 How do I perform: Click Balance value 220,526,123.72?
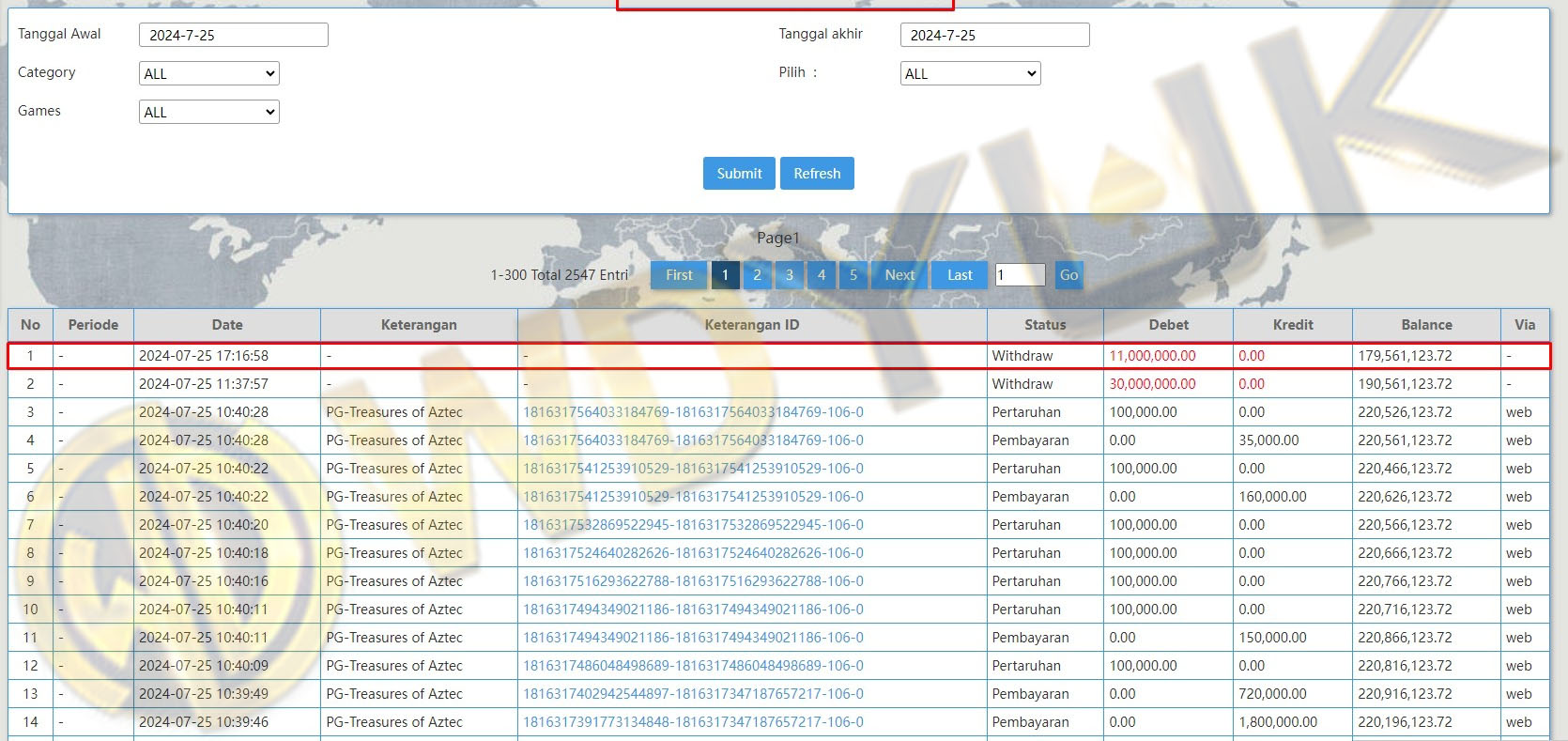(x=1405, y=412)
